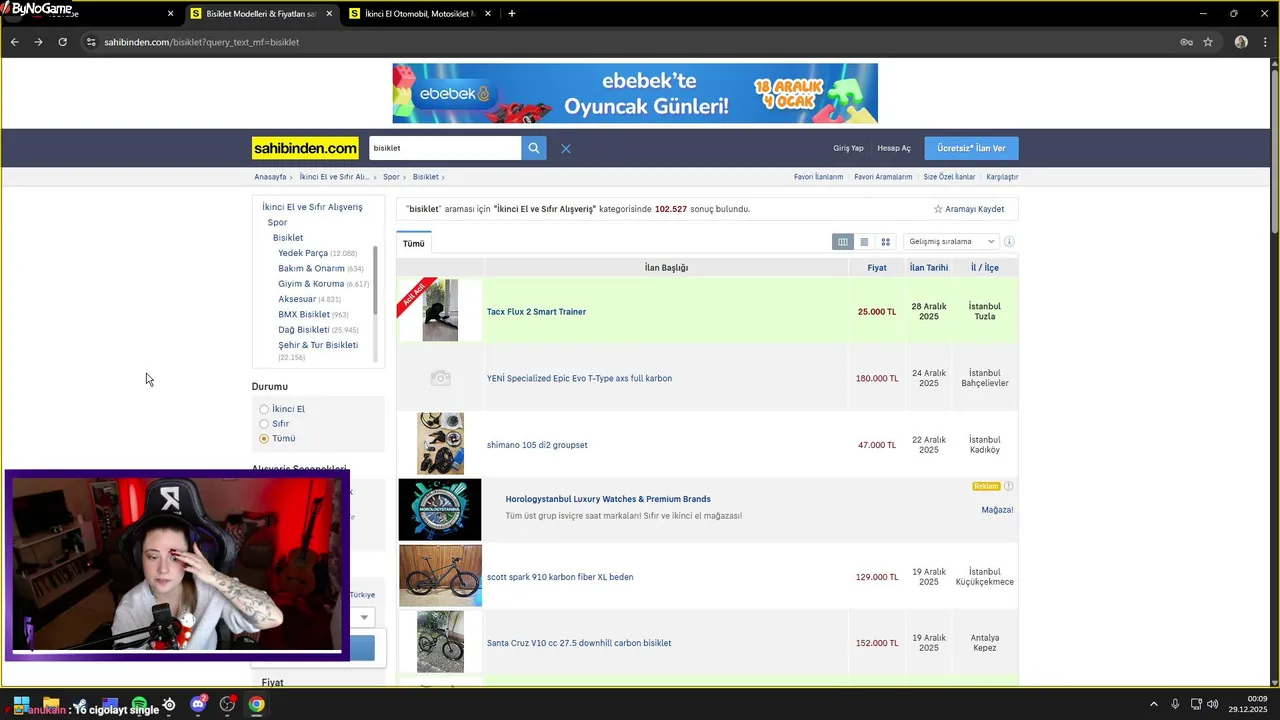Click the ebebek Oyuncak Günleri banner
The width and height of the screenshot is (1280, 720).
click(x=635, y=93)
